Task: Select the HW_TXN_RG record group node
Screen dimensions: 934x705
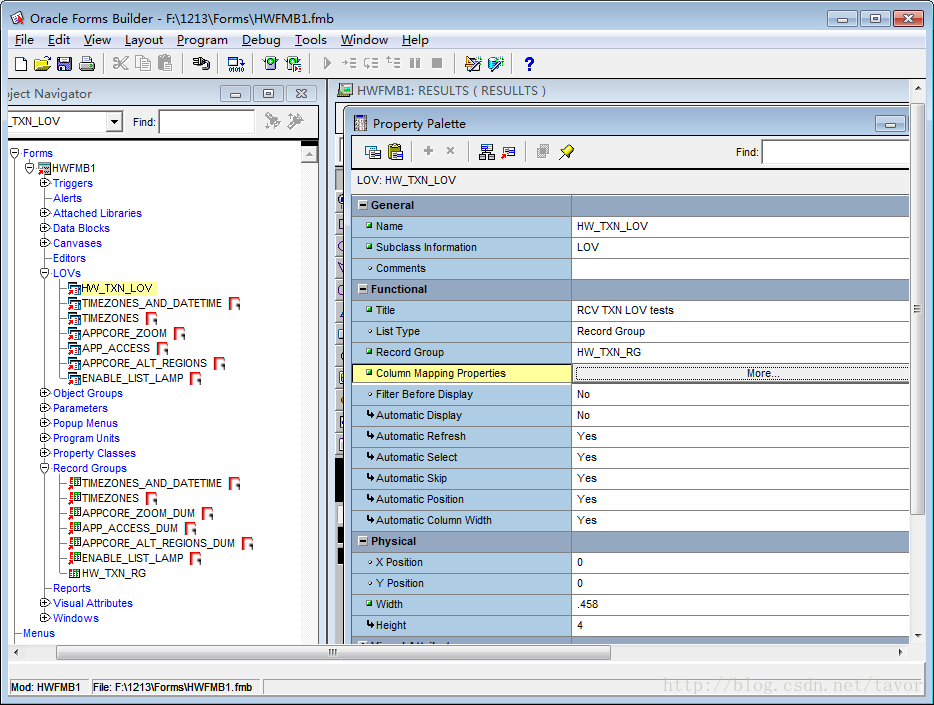Action: click(x=113, y=573)
